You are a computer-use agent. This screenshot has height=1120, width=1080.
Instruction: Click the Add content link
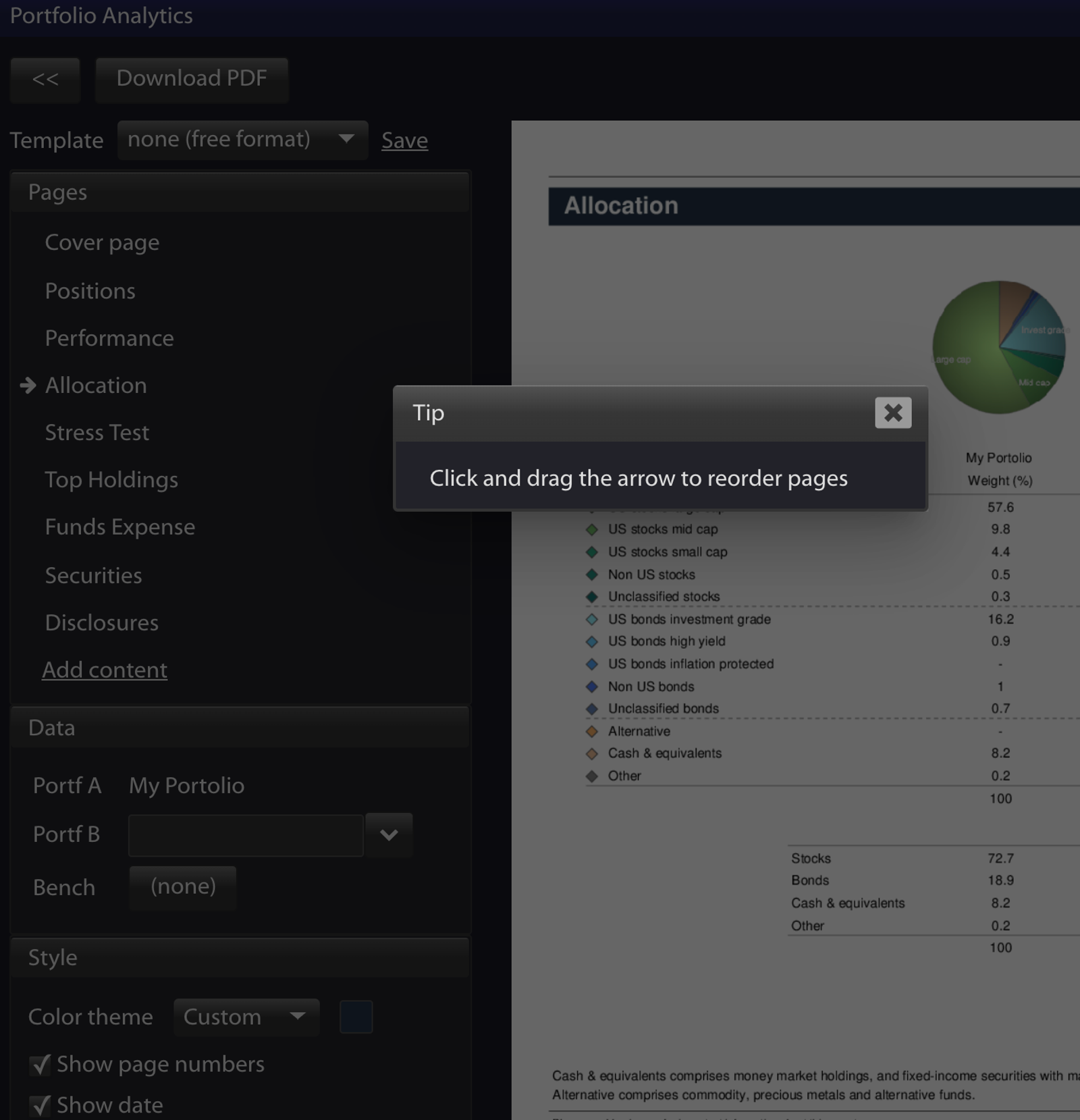[x=105, y=670]
